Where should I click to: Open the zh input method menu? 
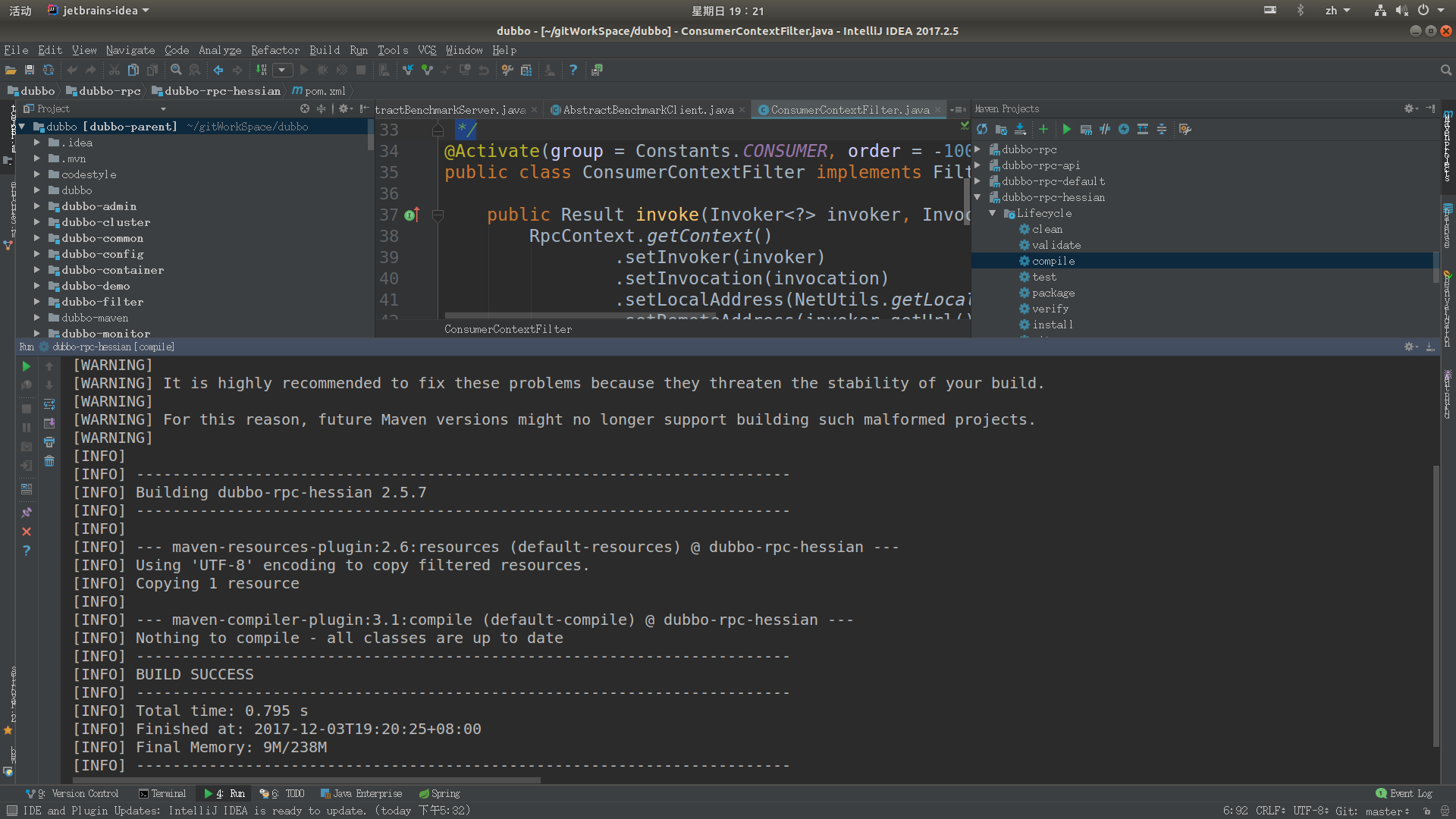[1338, 11]
